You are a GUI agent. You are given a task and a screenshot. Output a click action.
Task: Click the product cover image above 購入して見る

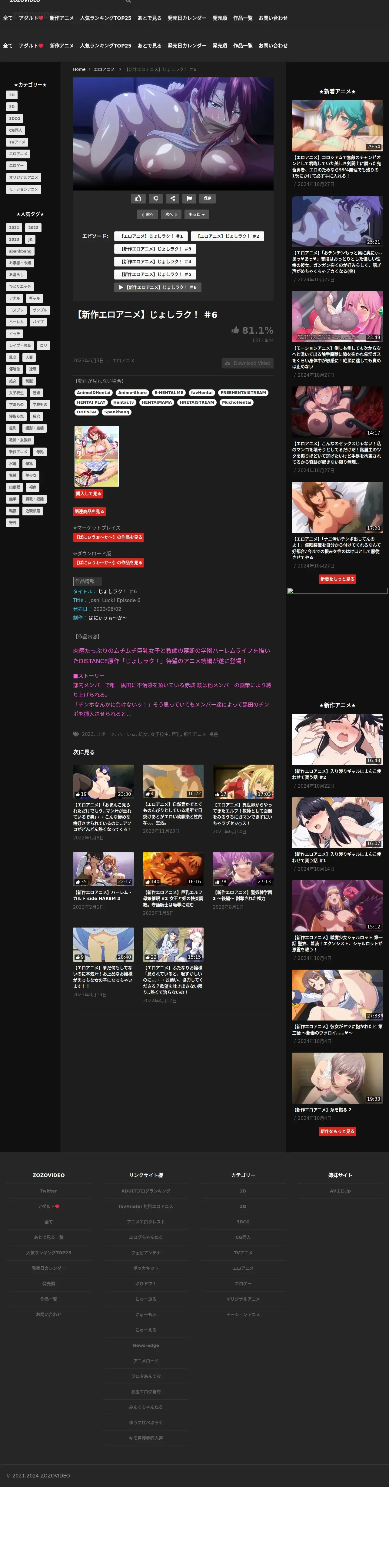[97, 456]
